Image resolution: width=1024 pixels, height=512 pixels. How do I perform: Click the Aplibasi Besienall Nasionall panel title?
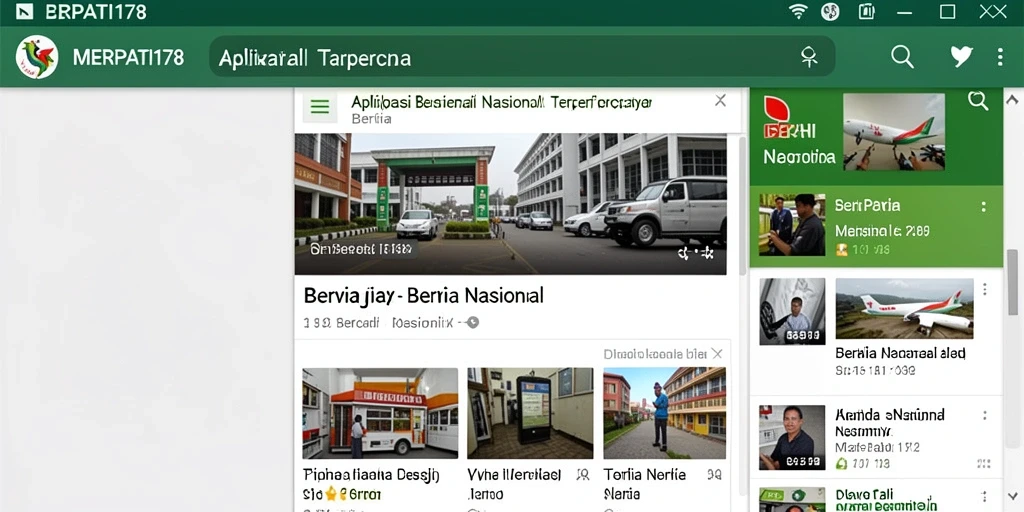502,102
